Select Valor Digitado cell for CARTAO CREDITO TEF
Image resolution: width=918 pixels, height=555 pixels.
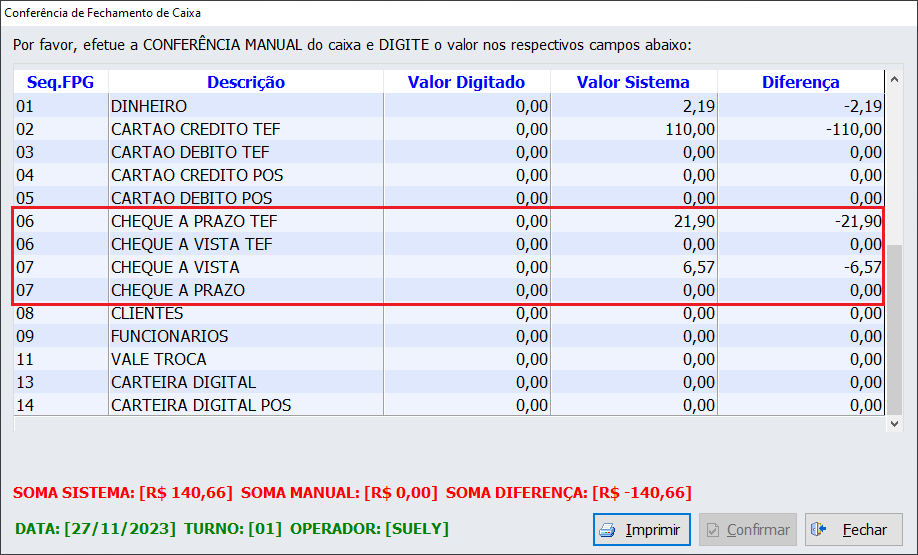pos(466,129)
